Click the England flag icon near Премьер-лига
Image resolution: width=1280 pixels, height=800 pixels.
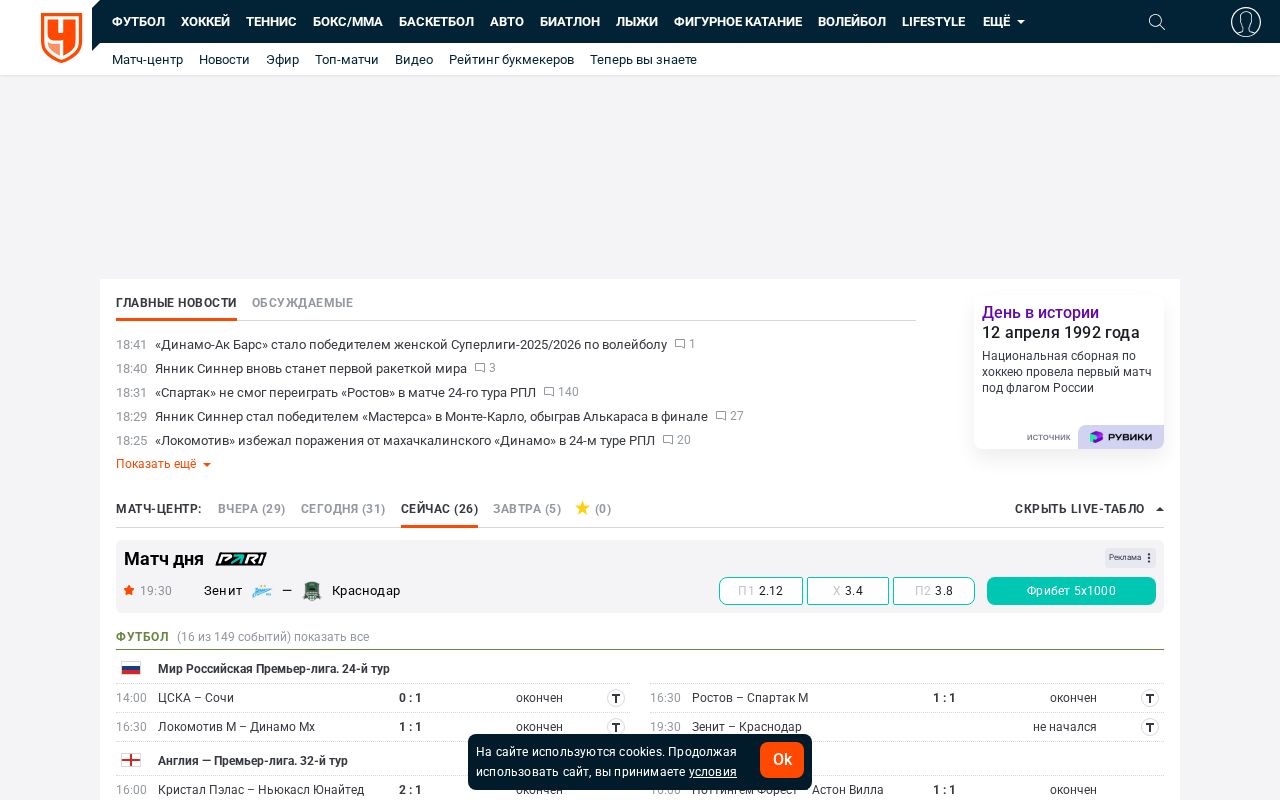pyautogui.click(x=131, y=760)
